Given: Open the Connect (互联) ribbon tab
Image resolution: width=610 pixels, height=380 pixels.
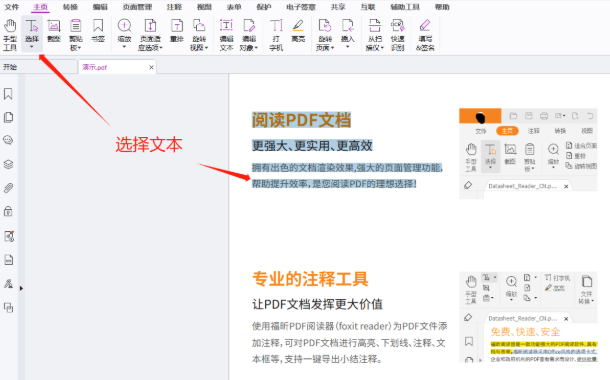Looking at the screenshot, I should (x=368, y=7).
